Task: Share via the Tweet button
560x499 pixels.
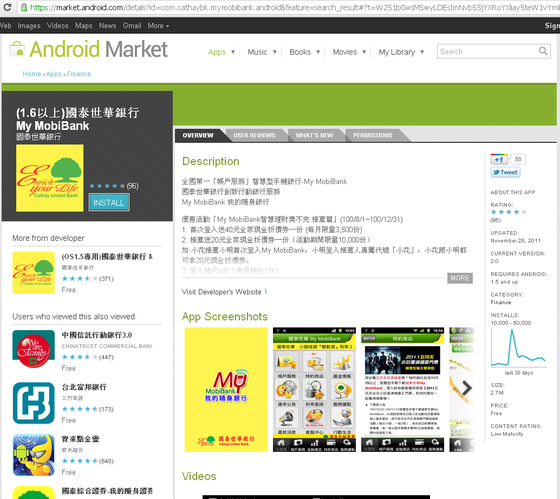Action: 505,172
